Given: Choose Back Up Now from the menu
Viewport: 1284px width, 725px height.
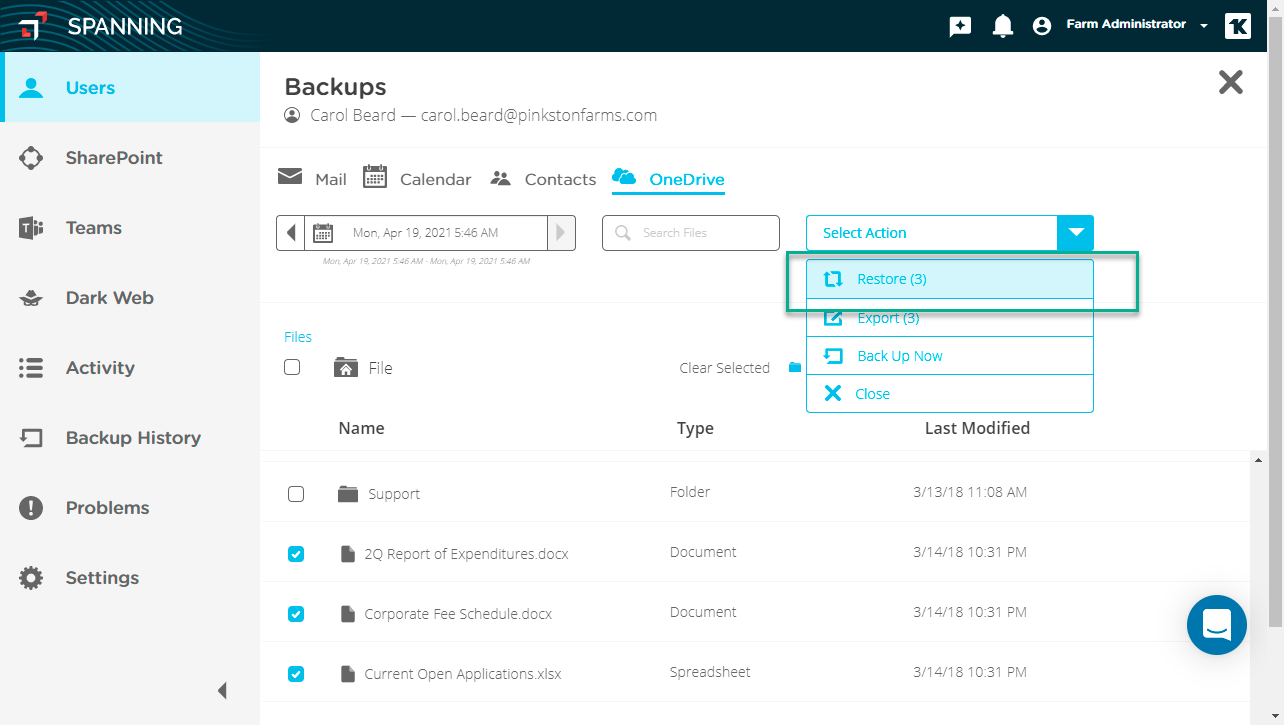Looking at the screenshot, I should click(x=950, y=356).
